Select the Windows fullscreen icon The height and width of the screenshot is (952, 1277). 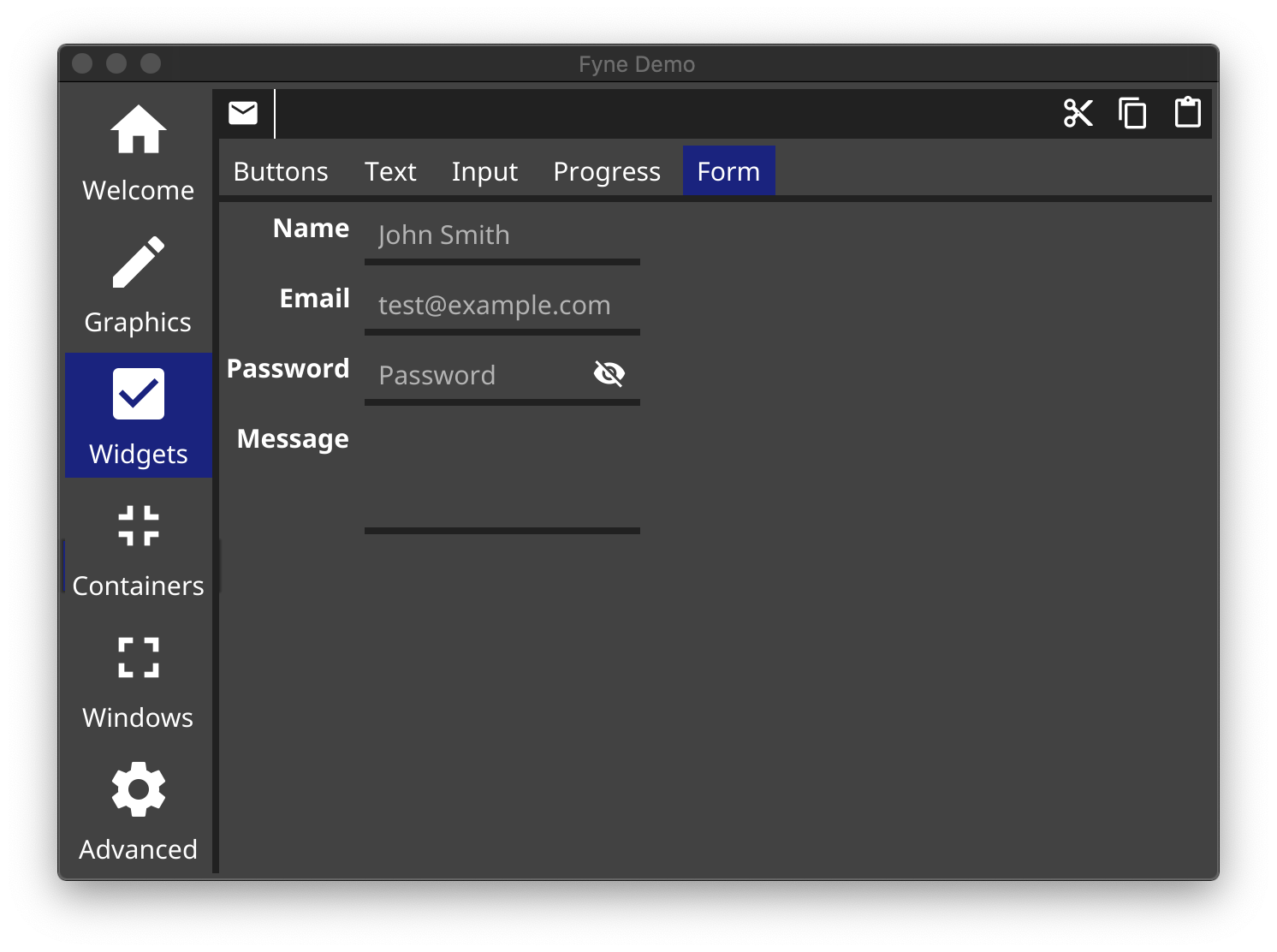coord(137,657)
